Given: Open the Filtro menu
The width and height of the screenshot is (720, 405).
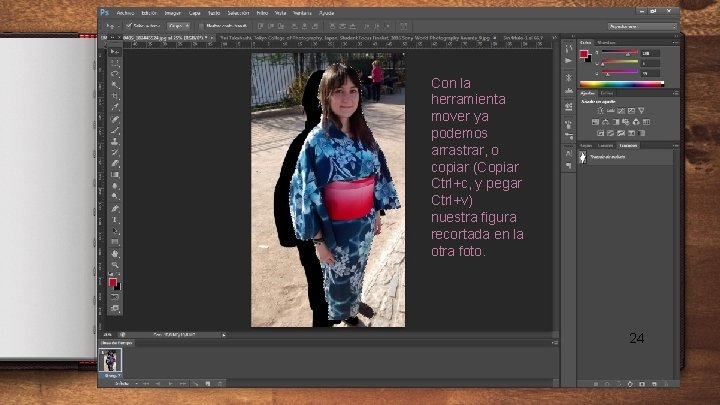Looking at the screenshot, I should [262, 13].
